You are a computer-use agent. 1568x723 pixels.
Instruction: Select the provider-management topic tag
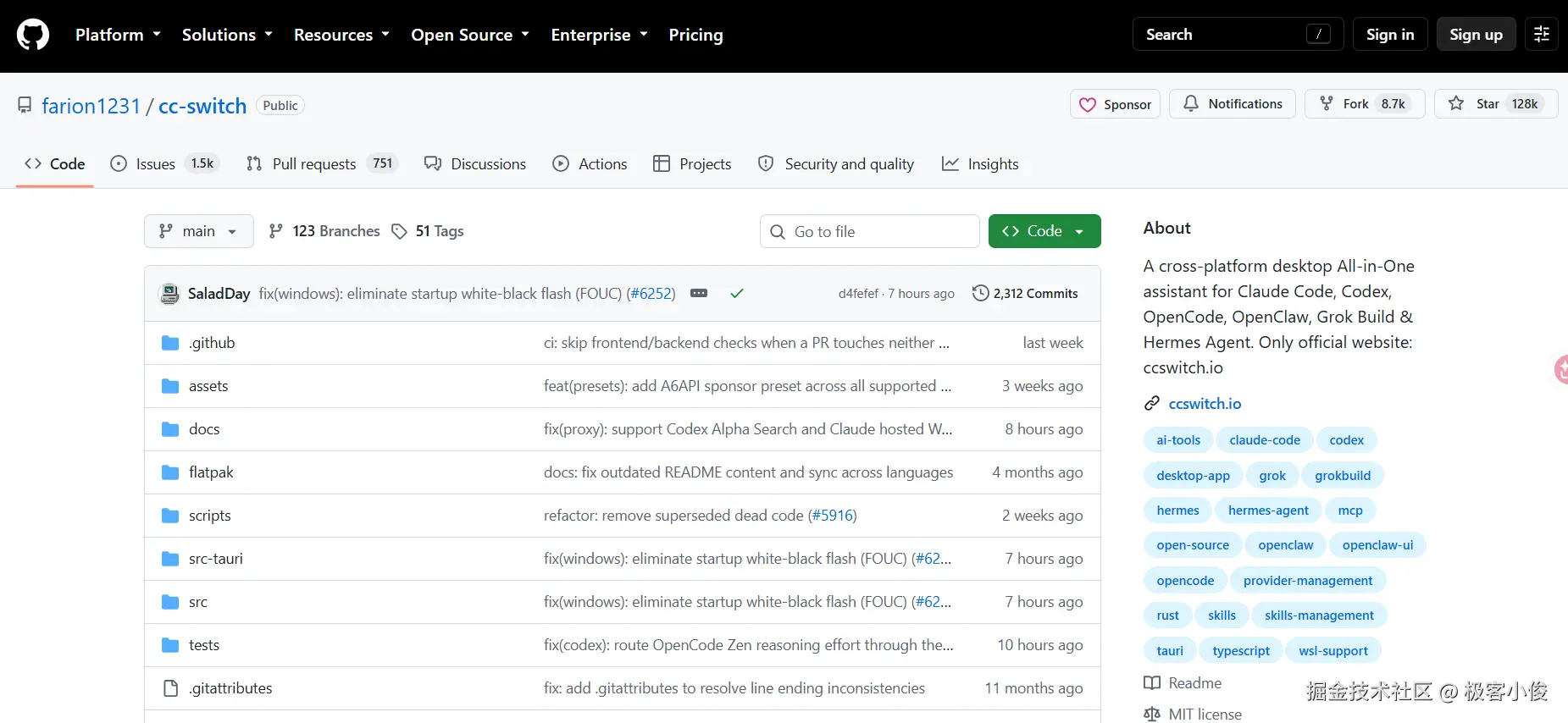click(x=1308, y=581)
